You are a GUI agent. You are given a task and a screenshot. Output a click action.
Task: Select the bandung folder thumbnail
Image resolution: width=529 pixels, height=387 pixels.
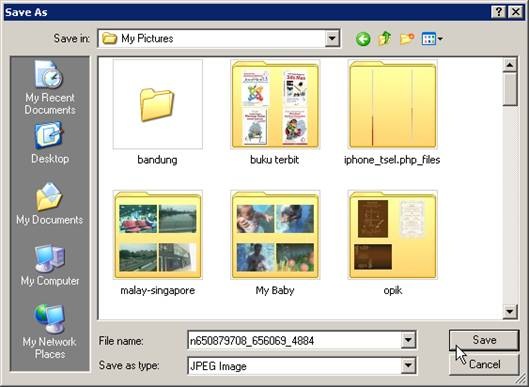[158, 104]
